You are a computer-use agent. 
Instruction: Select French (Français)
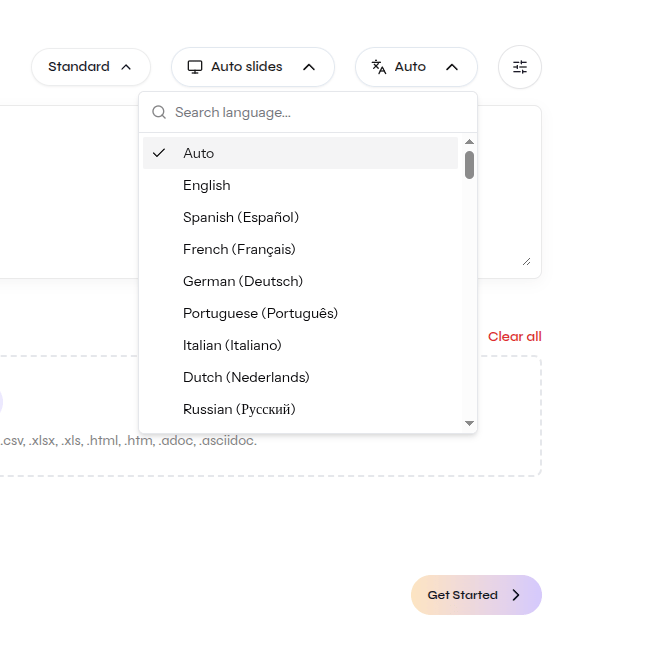point(300,249)
